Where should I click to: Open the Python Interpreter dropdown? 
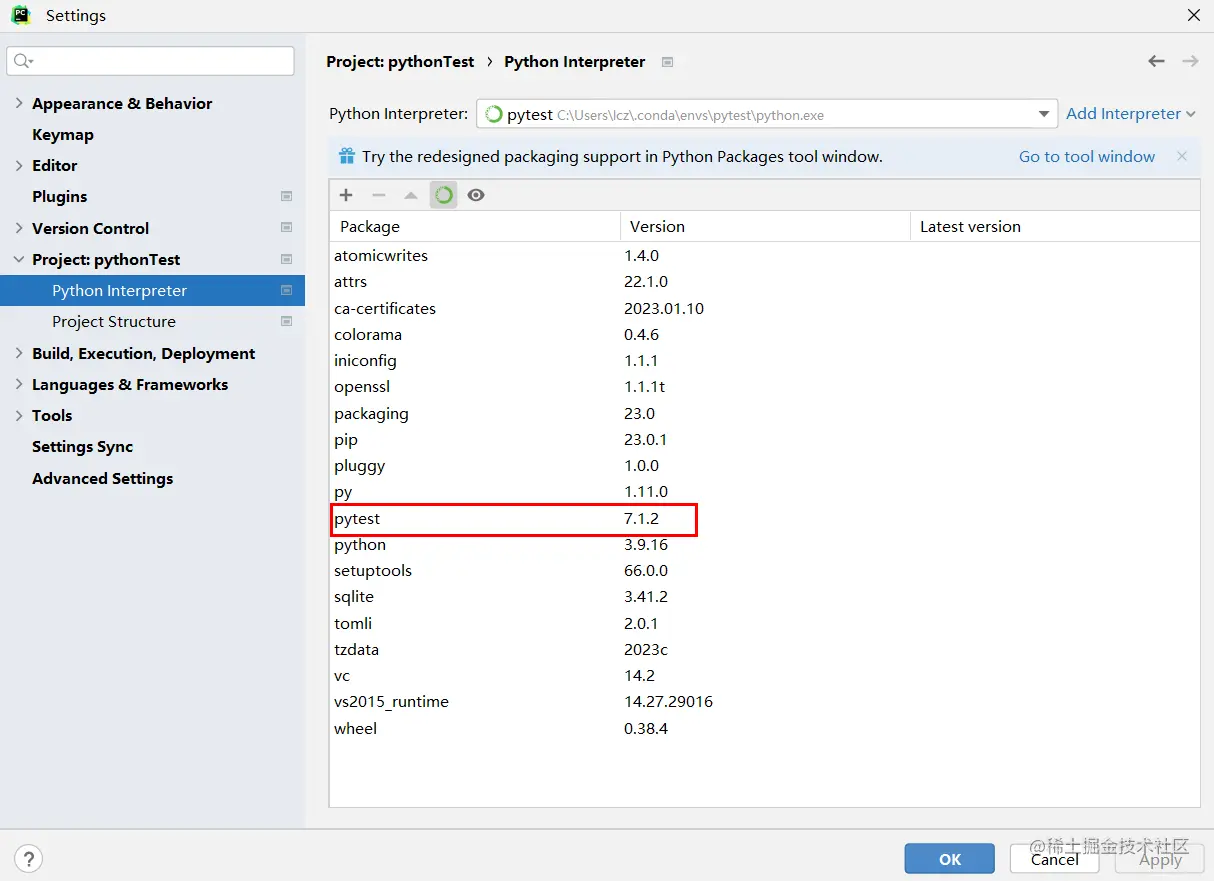pos(1043,114)
